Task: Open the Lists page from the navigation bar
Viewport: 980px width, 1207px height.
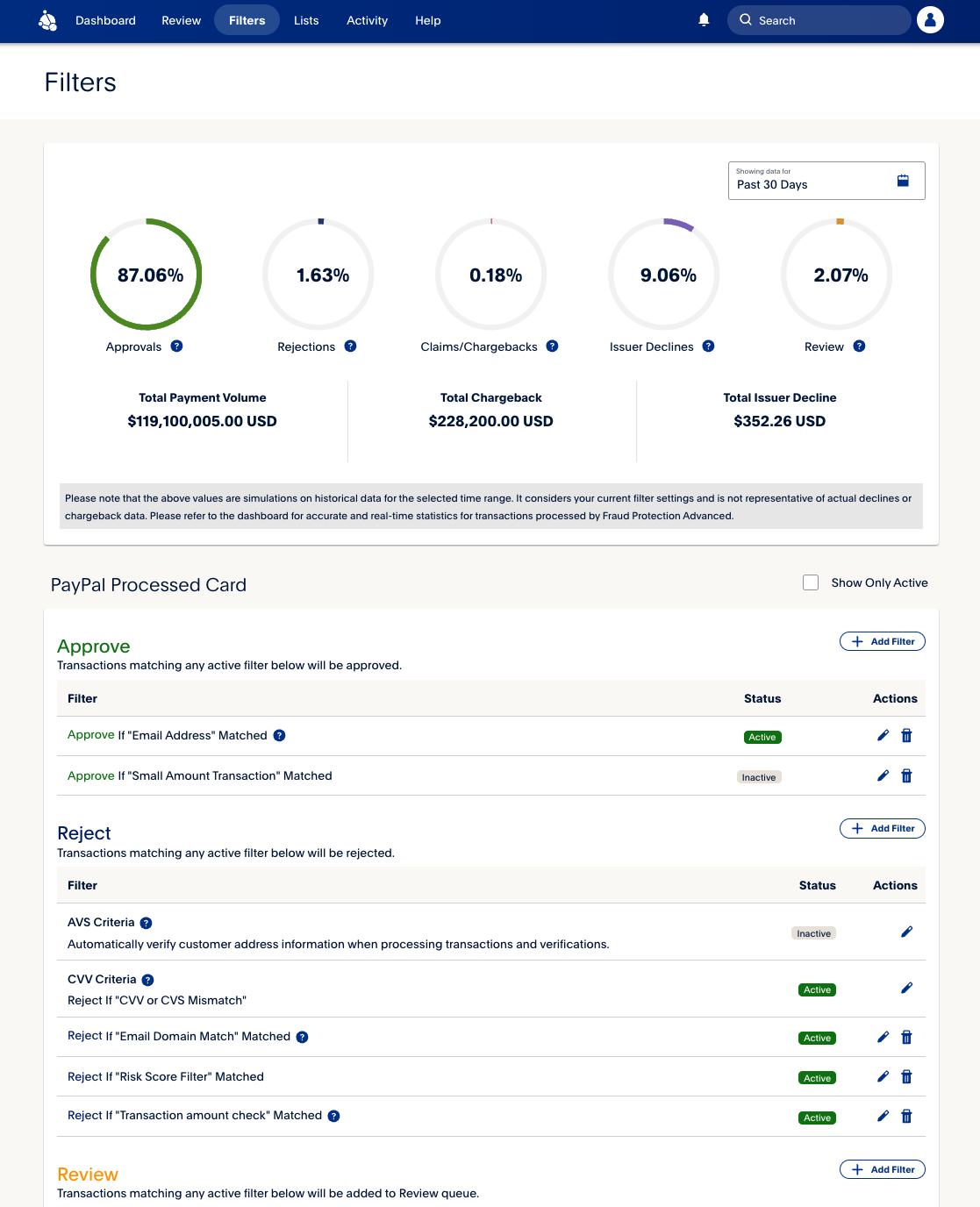Action: tap(306, 20)
